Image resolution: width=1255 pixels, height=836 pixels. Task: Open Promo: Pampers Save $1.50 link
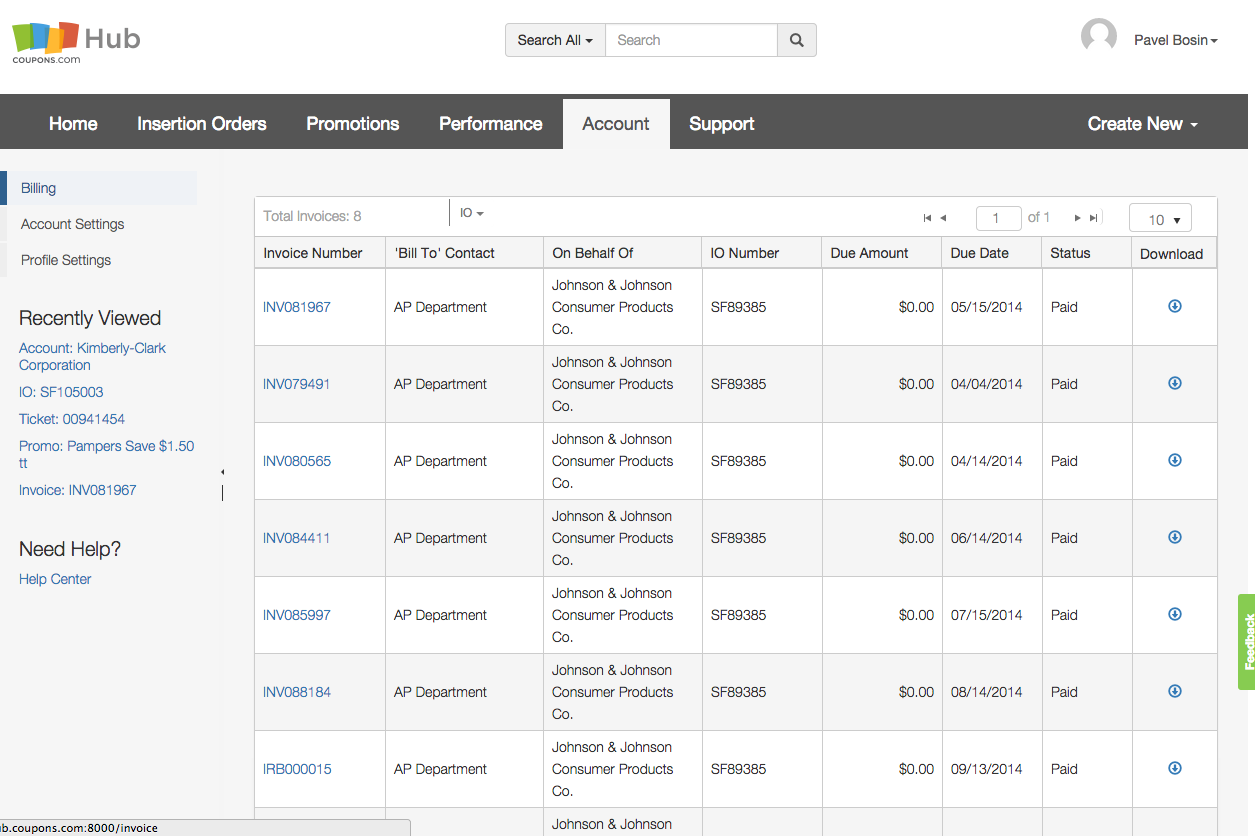[x=106, y=454]
